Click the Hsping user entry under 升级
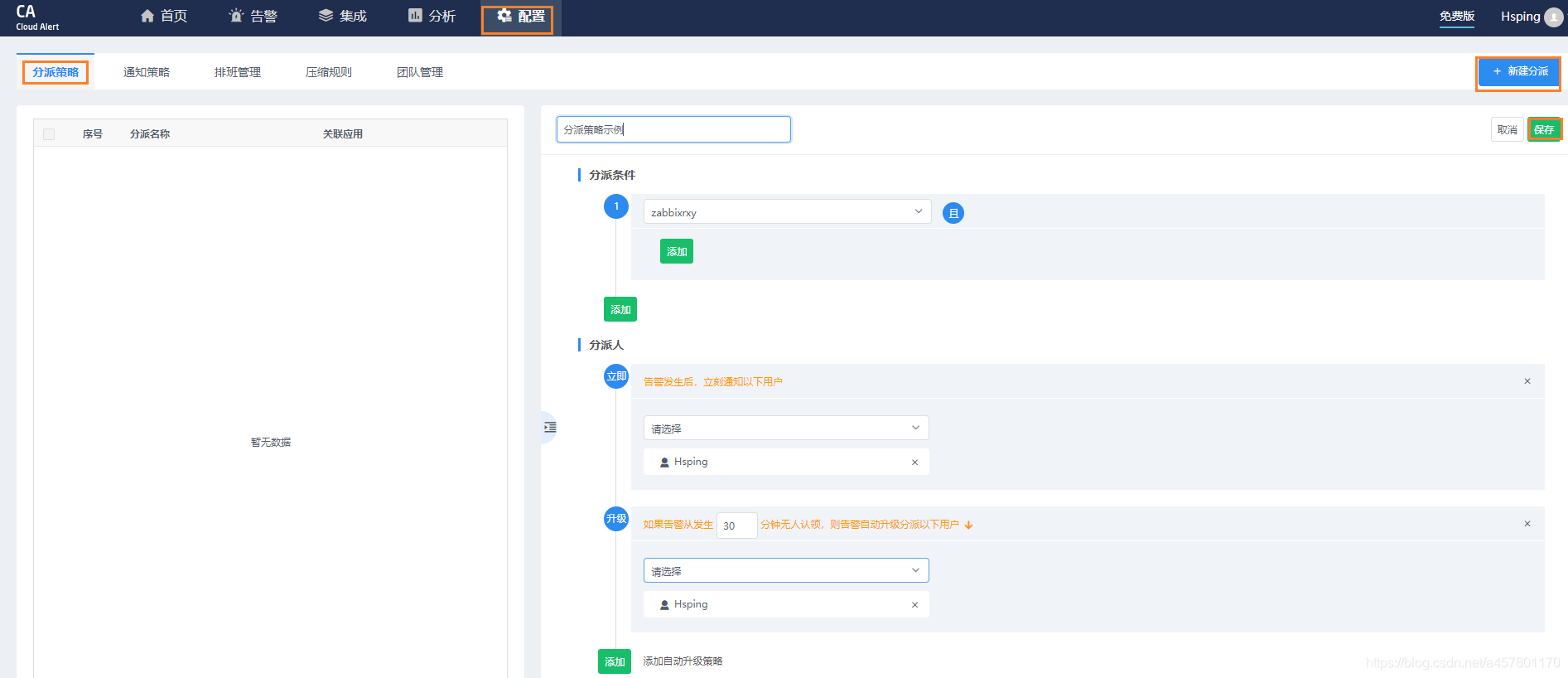The width and height of the screenshot is (1568, 678). pyautogui.click(x=786, y=604)
